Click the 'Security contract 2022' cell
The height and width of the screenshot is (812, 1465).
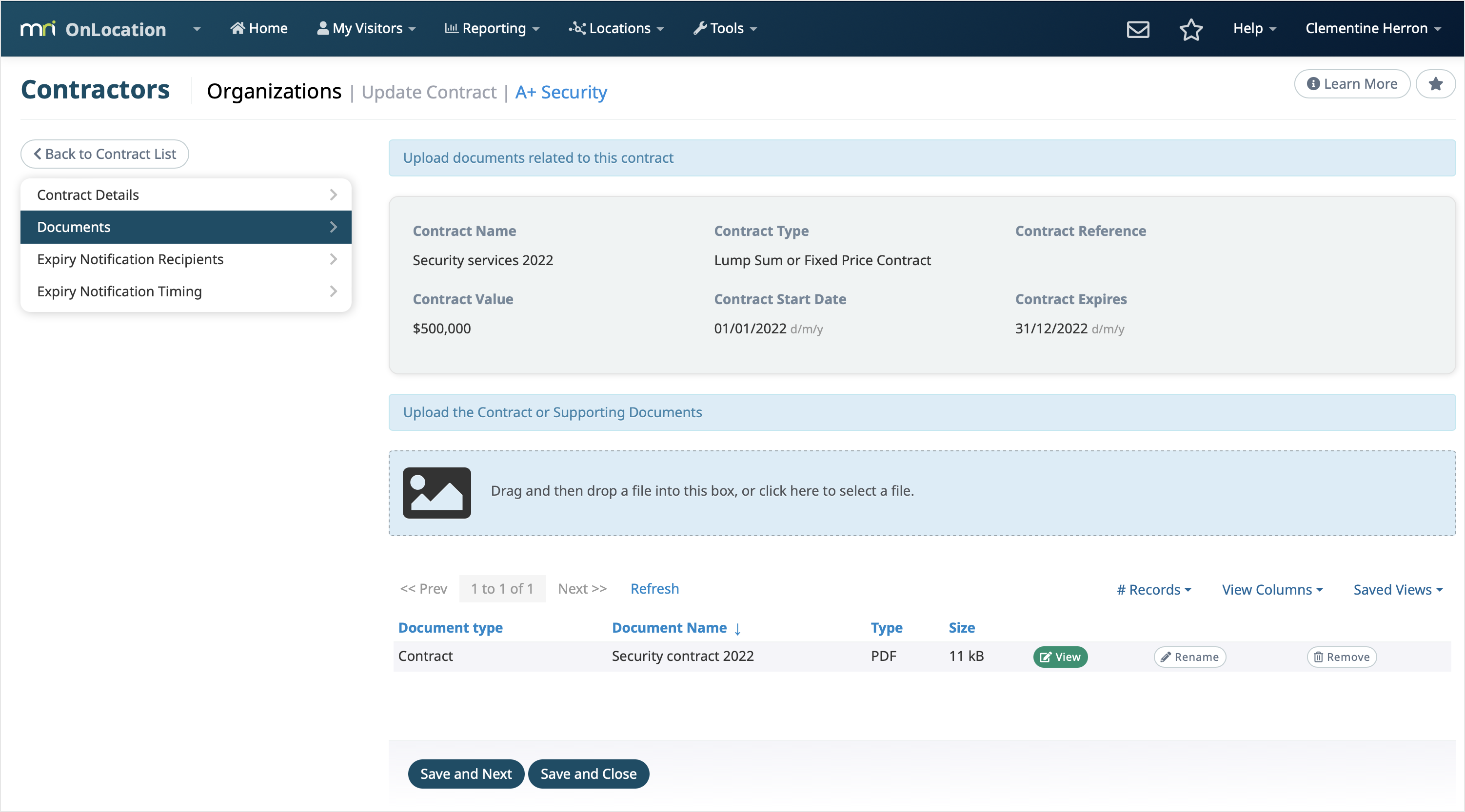click(x=682, y=657)
